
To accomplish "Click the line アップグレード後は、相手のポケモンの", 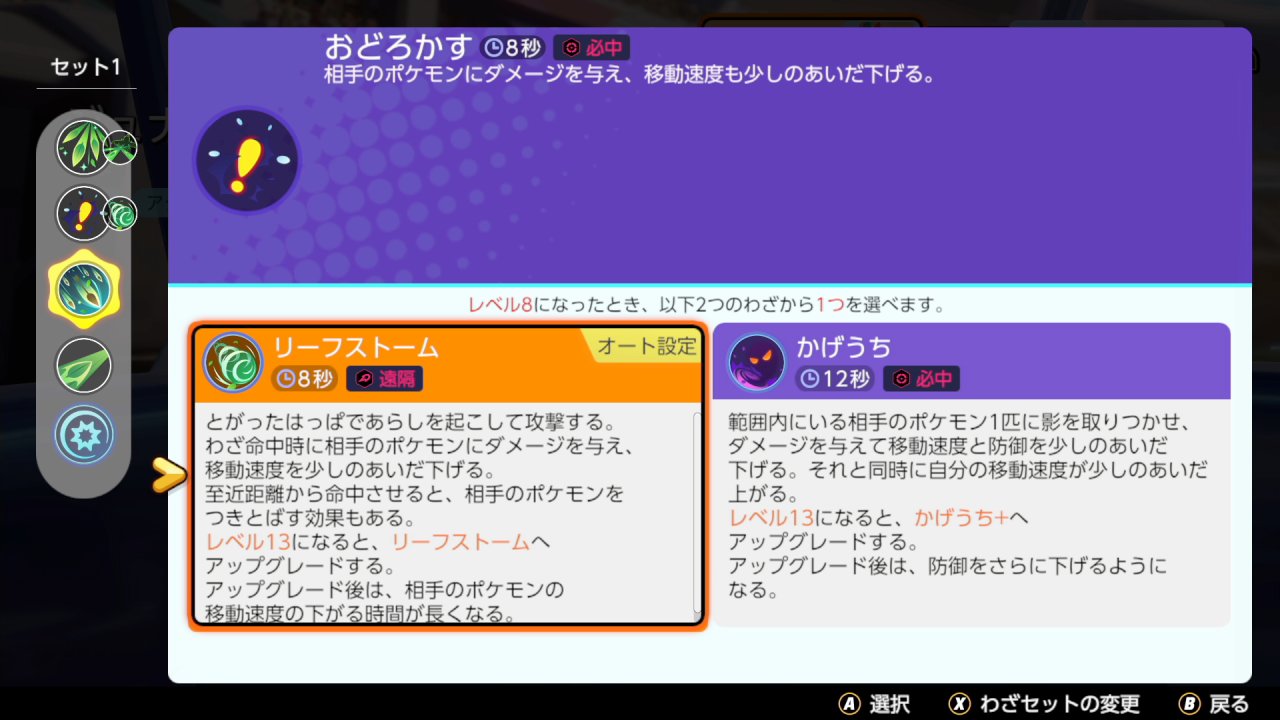I will [x=385, y=591].
